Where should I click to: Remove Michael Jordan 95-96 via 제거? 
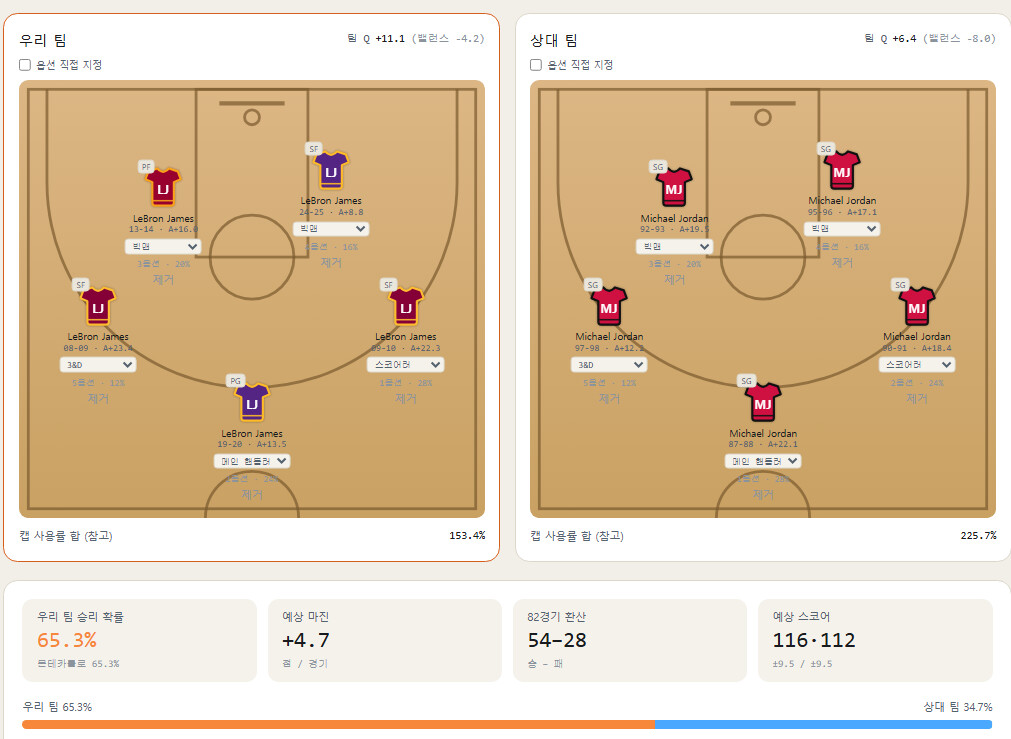point(842,262)
